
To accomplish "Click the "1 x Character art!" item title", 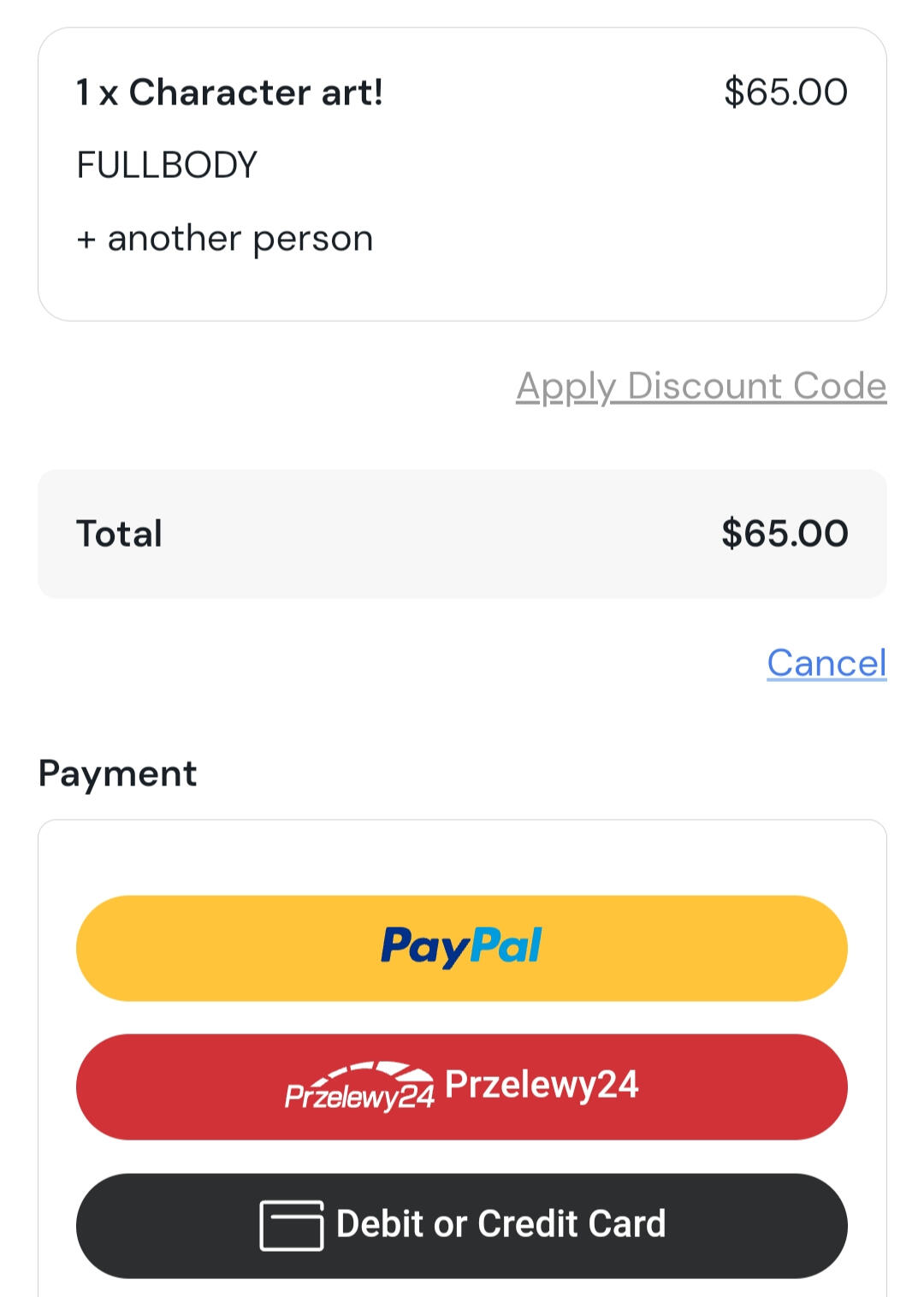I will pos(229,92).
